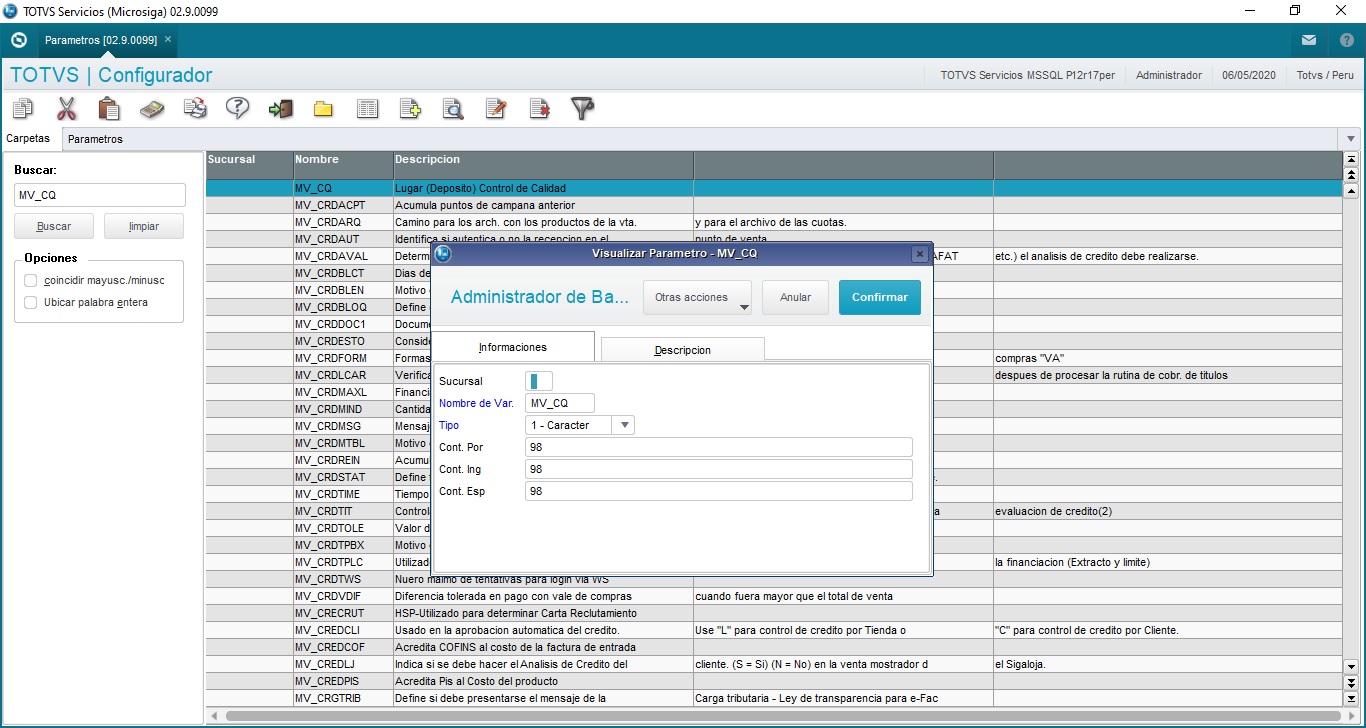Select the MV_CQ row in the table
The height and width of the screenshot is (728, 1366).
click(773, 188)
